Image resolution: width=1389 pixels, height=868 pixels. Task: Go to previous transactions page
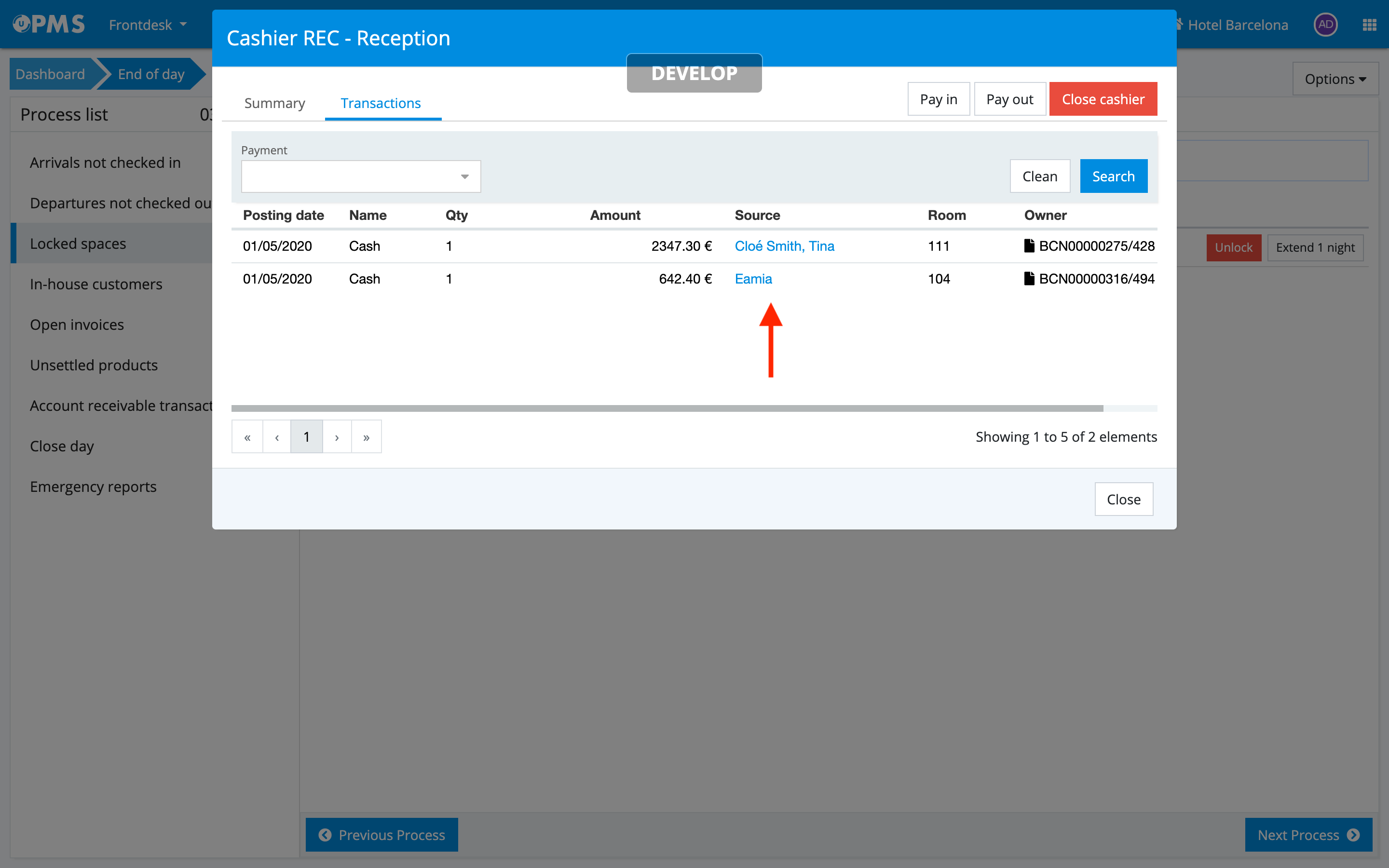click(x=277, y=437)
